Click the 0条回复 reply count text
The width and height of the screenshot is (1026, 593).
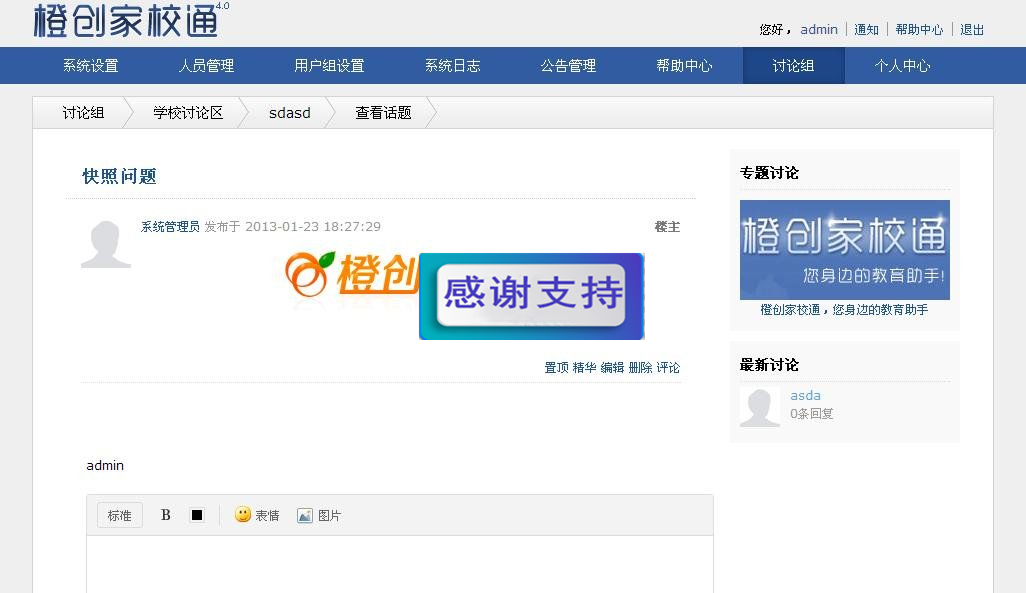[811, 414]
